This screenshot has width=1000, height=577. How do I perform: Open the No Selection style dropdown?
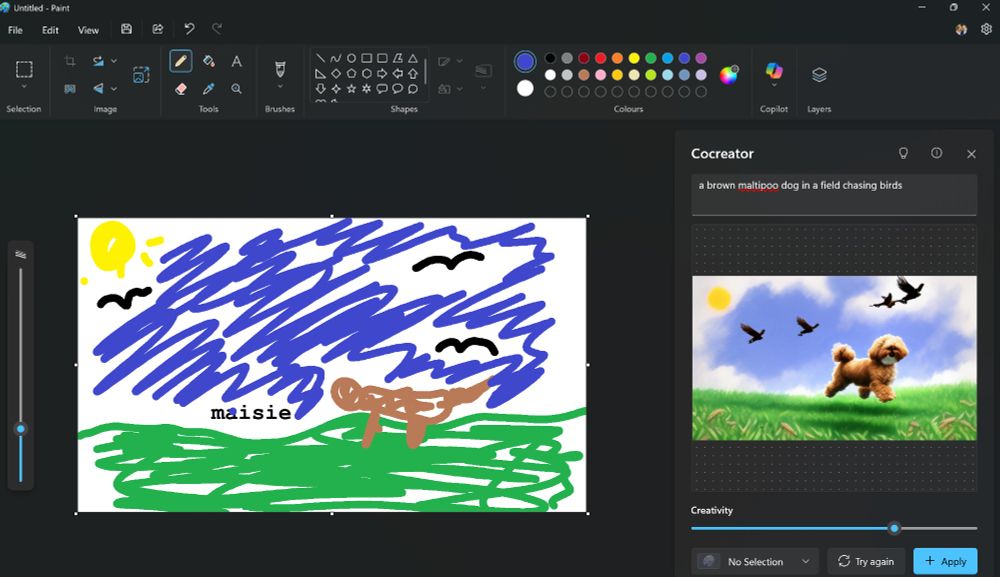(755, 561)
